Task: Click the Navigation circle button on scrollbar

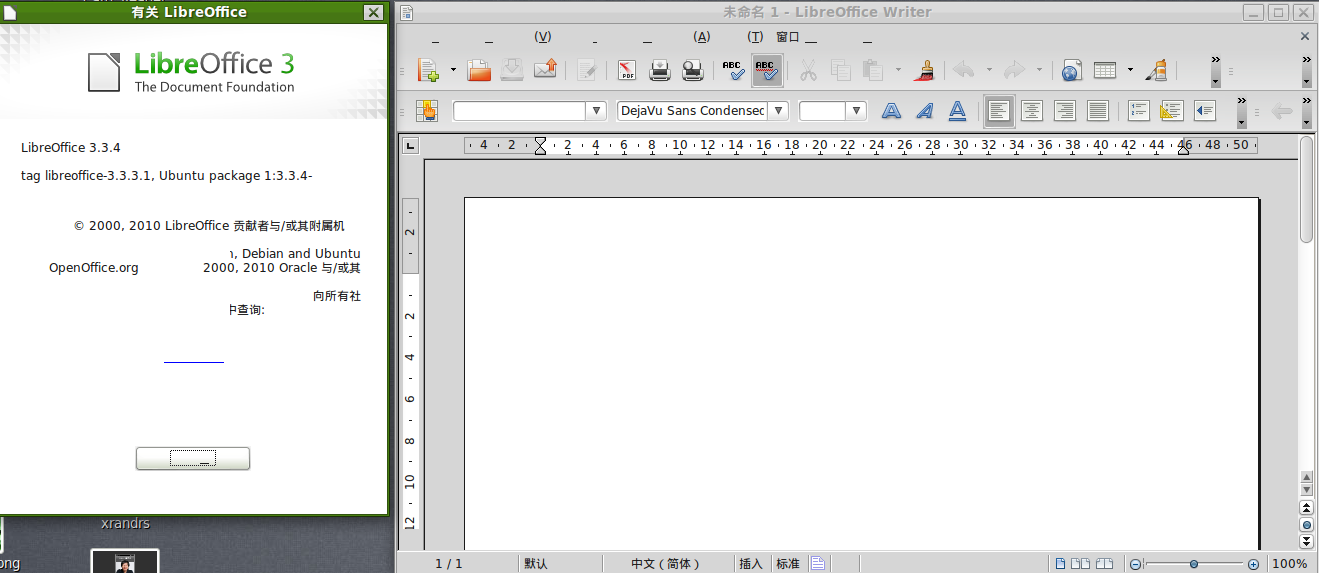Action: [x=1306, y=524]
